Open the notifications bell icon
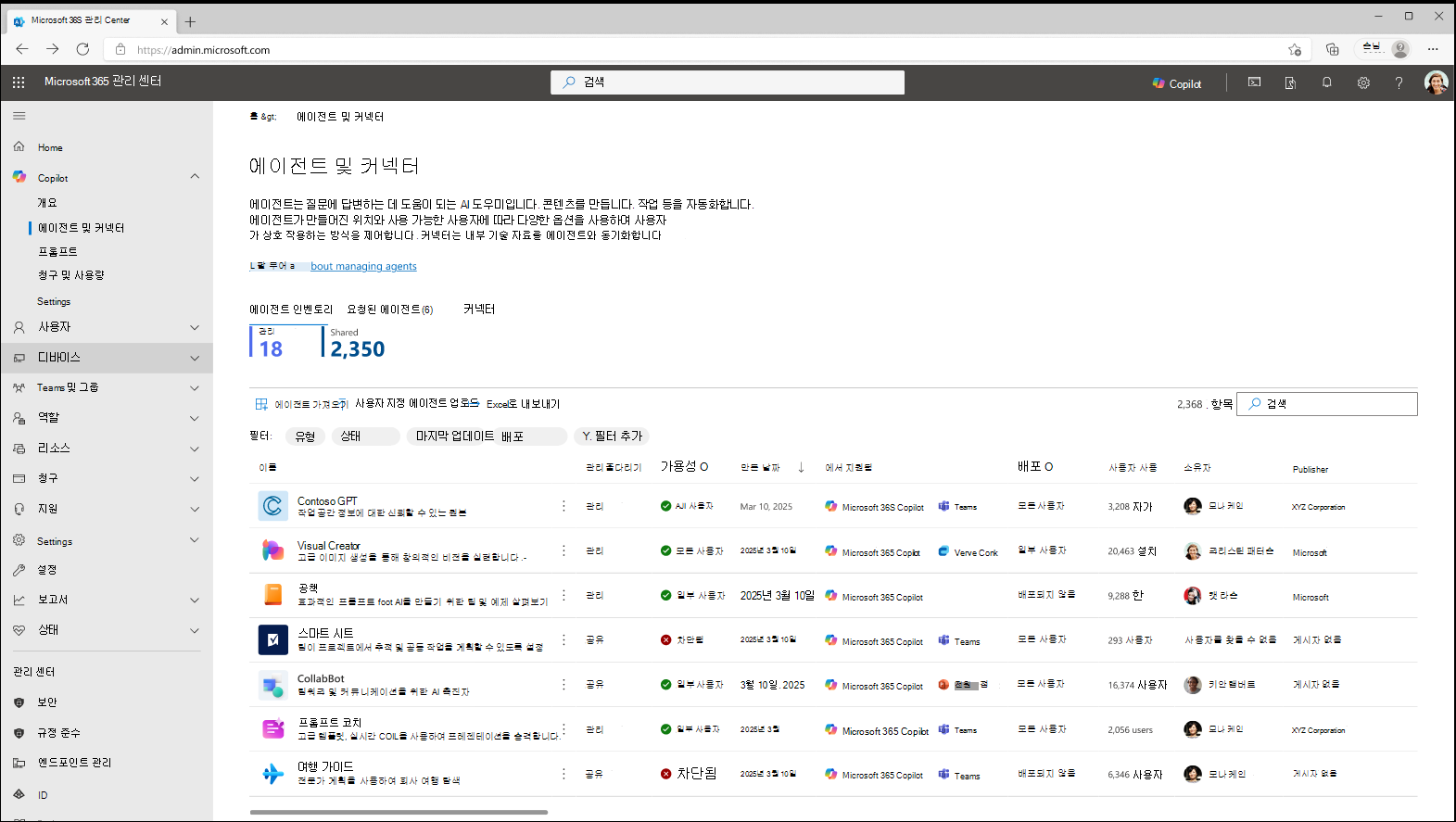Screen dimensions: 1456x822 click(x=1326, y=82)
